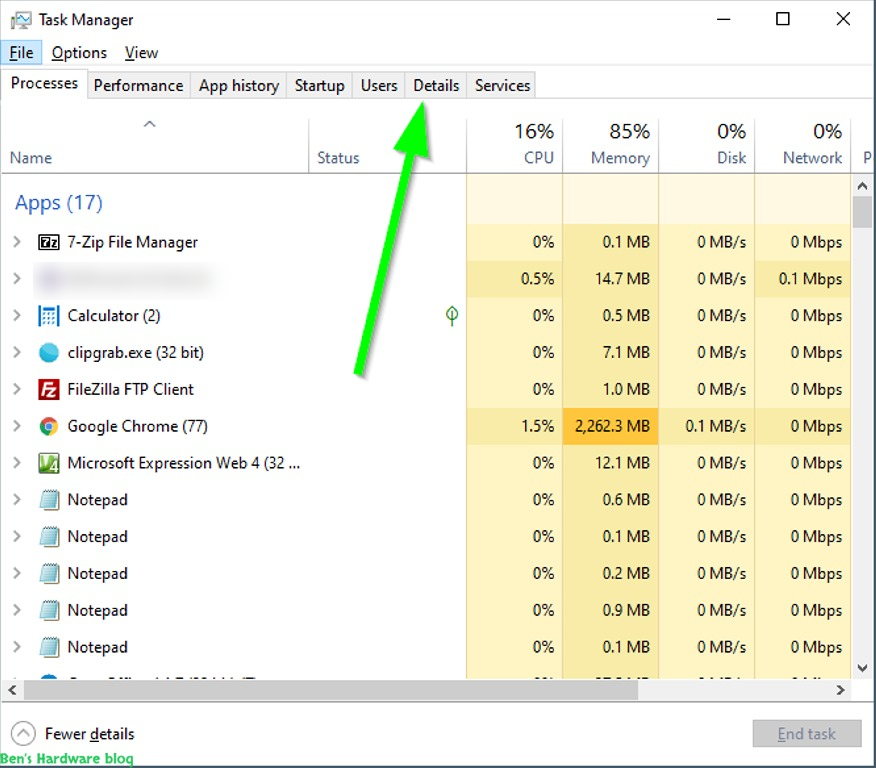Click the 7.1 MB memory cell of clipgrab
876x768 pixels.
point(611,352)
